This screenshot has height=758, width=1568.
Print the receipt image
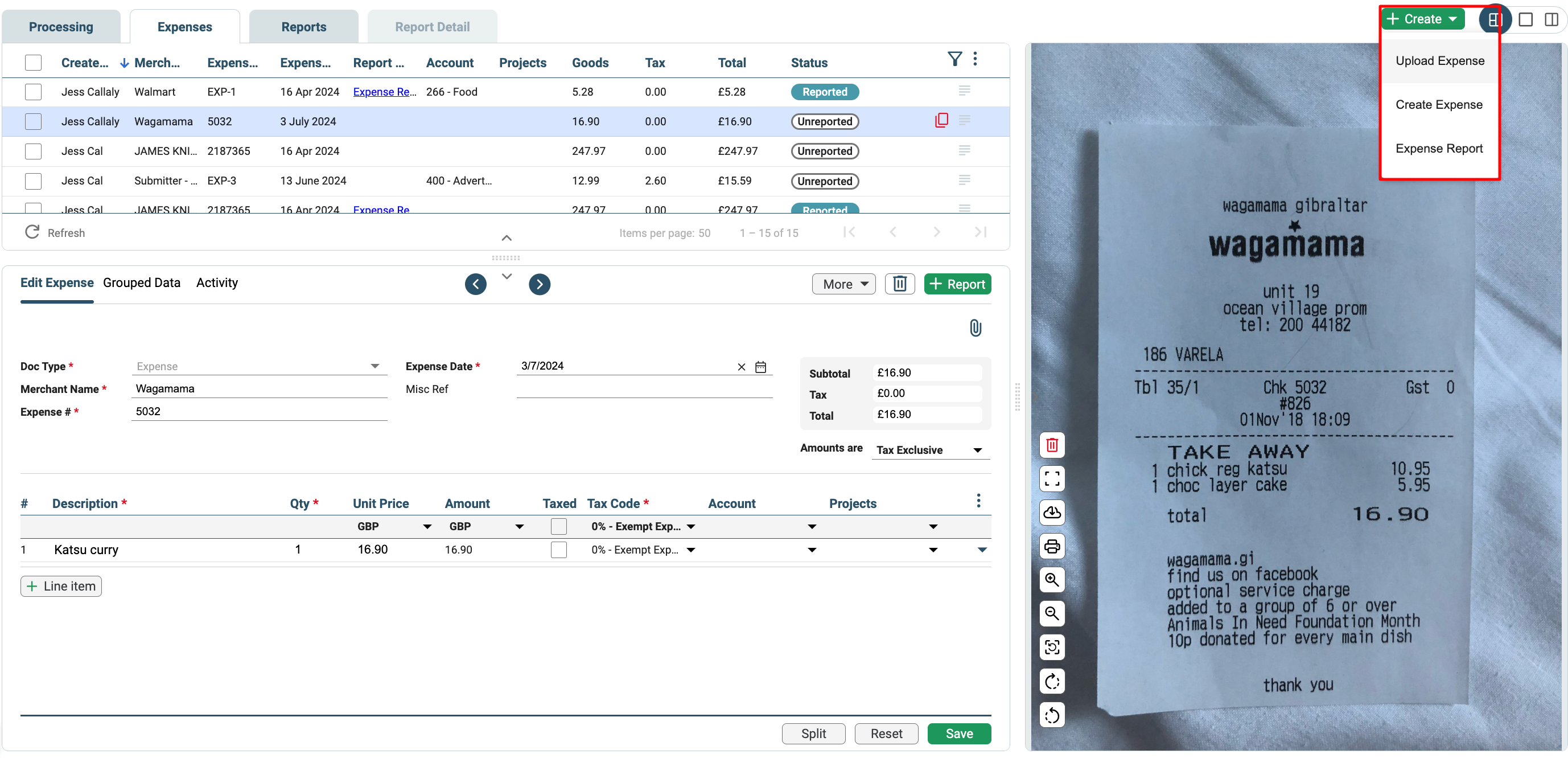point(1052,546)
